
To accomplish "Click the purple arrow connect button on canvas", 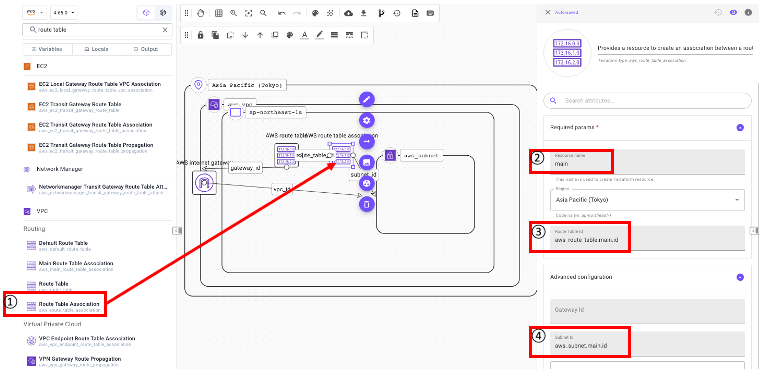I will click(x=367, y=141).
